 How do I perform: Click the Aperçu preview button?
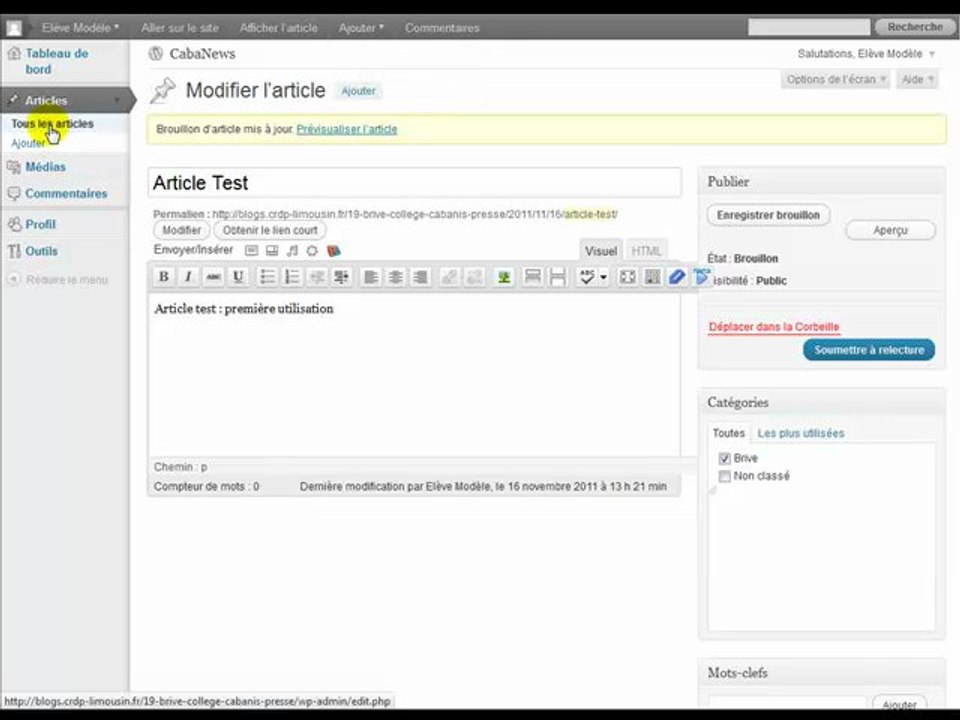890,230
